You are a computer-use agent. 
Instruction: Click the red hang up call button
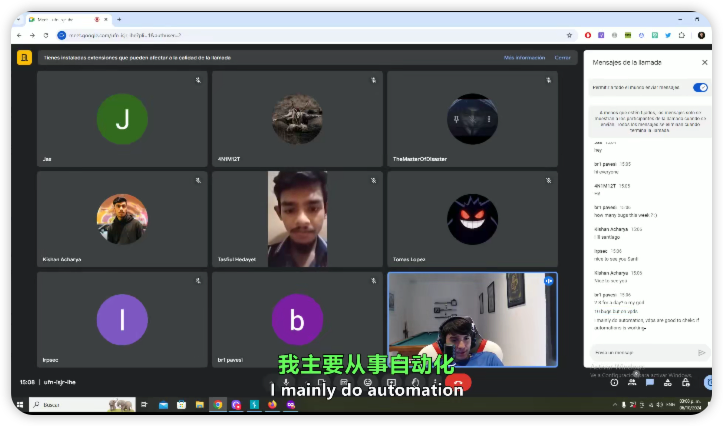click(459, 382)
